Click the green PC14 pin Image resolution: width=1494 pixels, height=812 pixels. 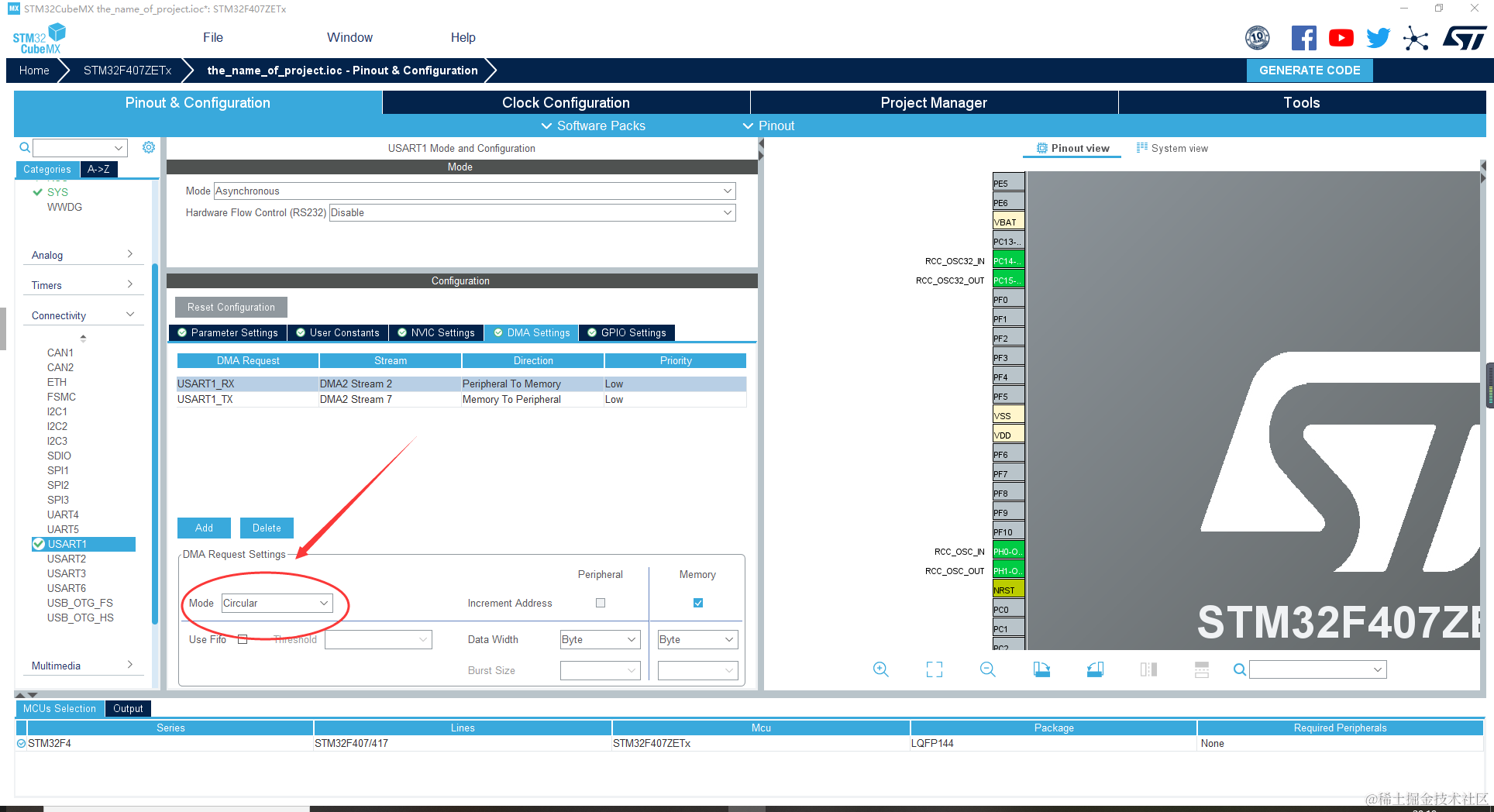coord(1008,260)
